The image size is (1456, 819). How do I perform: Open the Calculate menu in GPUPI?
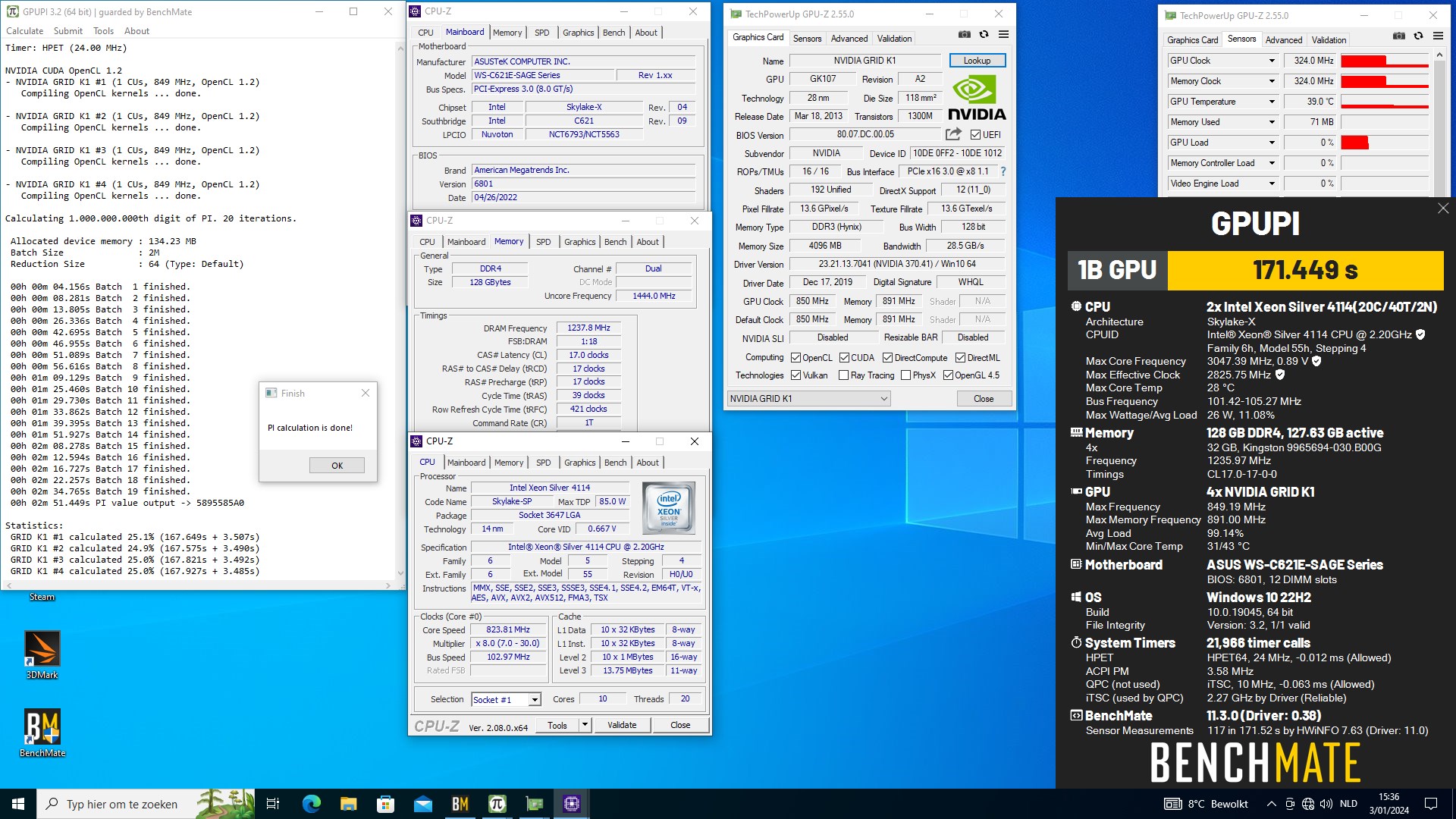pyautogui.click(x=25, y=31)
